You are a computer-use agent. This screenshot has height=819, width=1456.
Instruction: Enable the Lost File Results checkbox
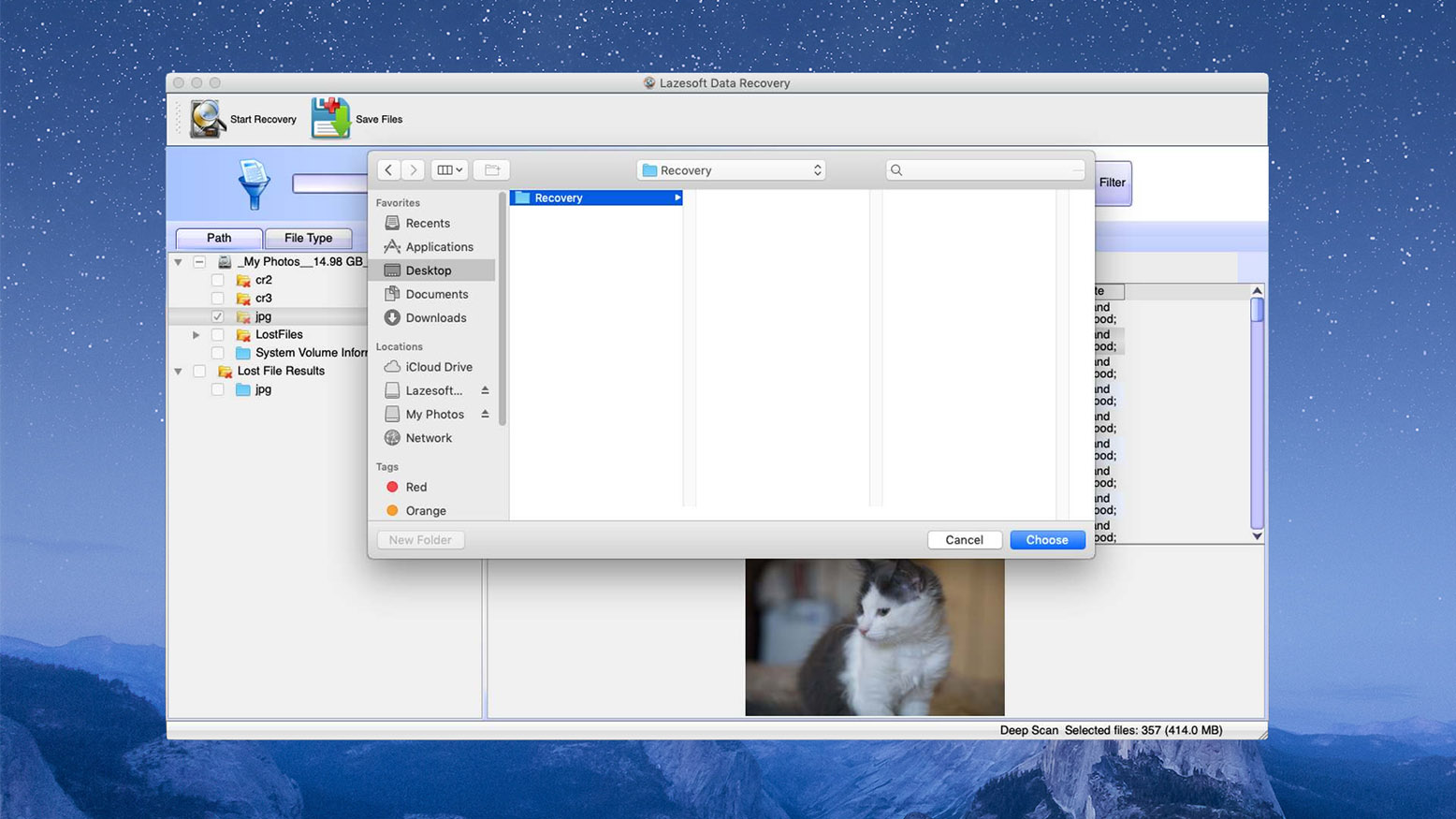point(199,371)
